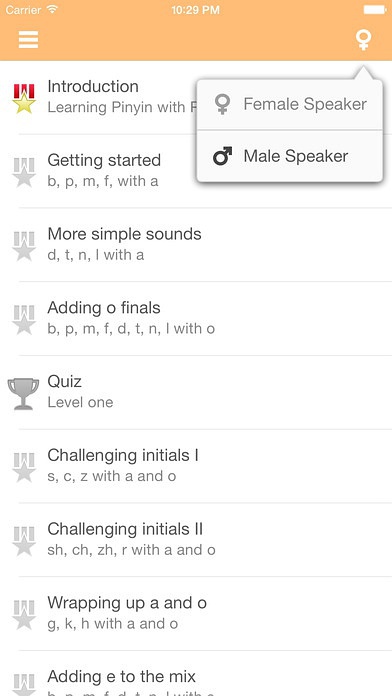Screen dimensions: 392x696
Task: Open More simple sounds lesson
Action: pyautogui.click(x=196, y=245)
